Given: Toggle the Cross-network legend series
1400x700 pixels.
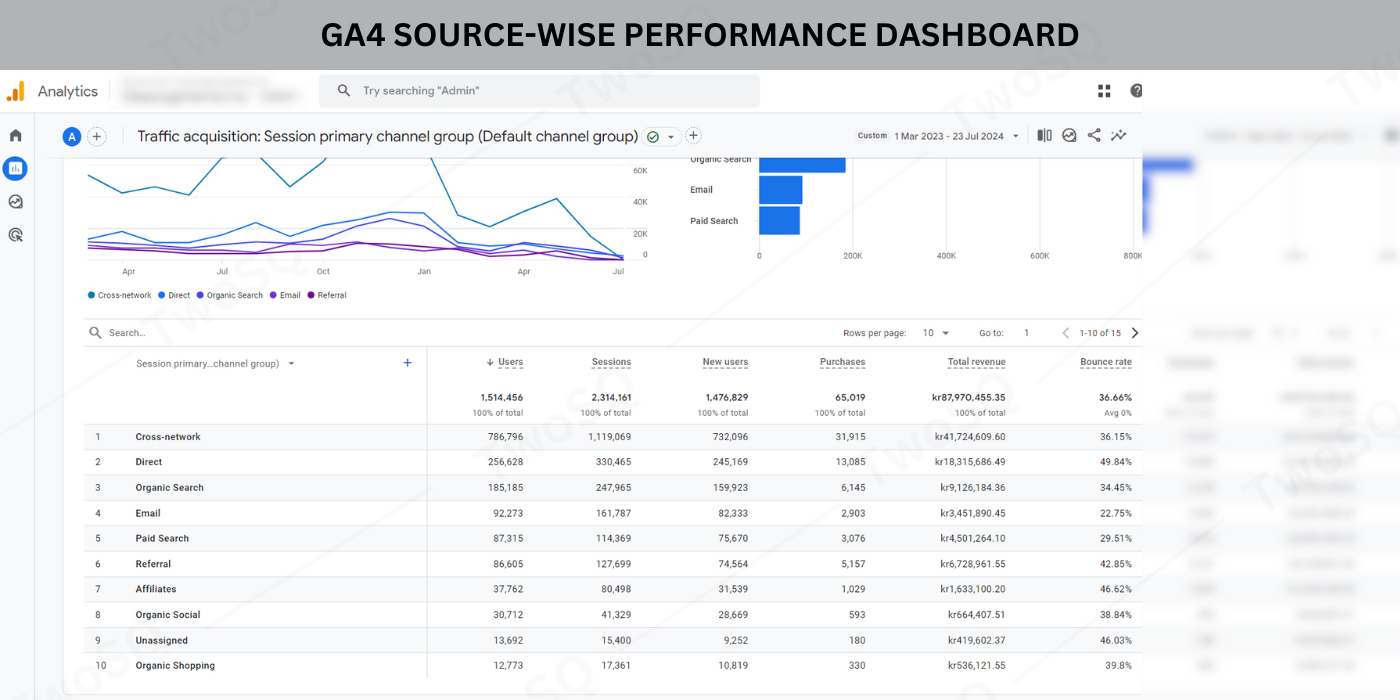Looking at the screenshot, I should coord(124,296).
